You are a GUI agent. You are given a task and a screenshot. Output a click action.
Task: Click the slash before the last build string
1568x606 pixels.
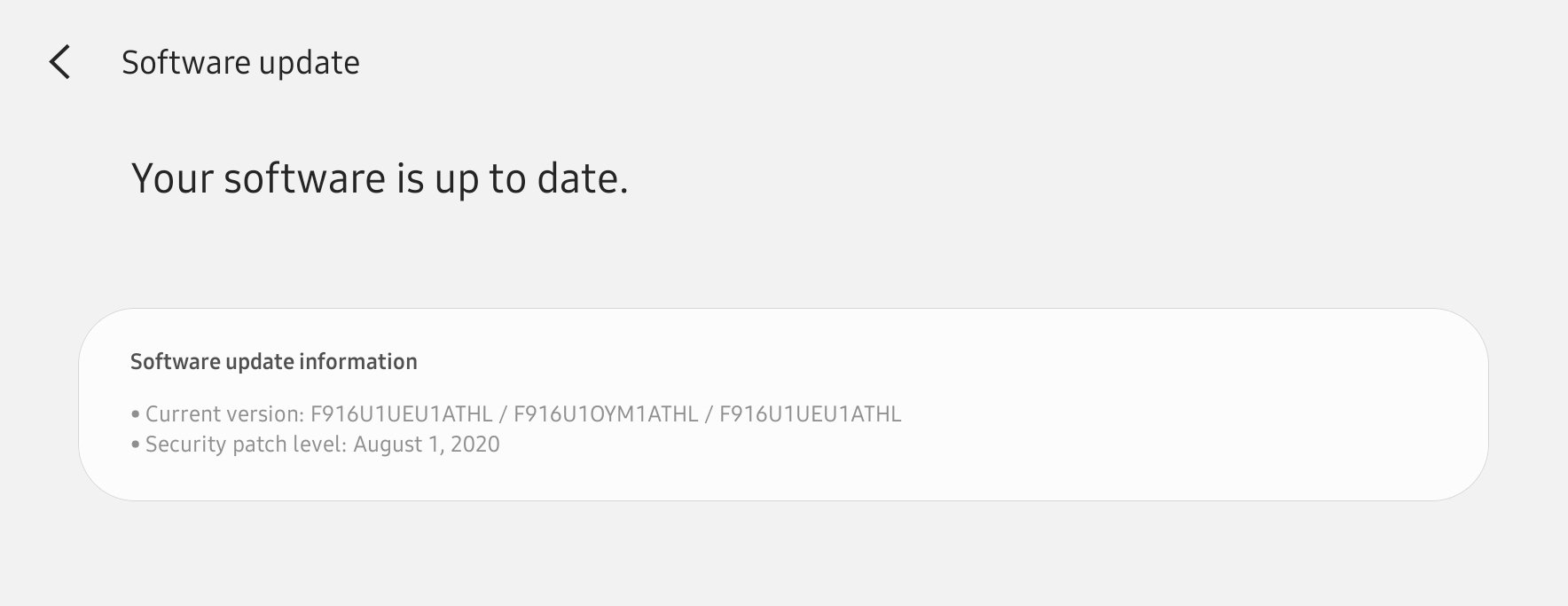tap(709, 414)
